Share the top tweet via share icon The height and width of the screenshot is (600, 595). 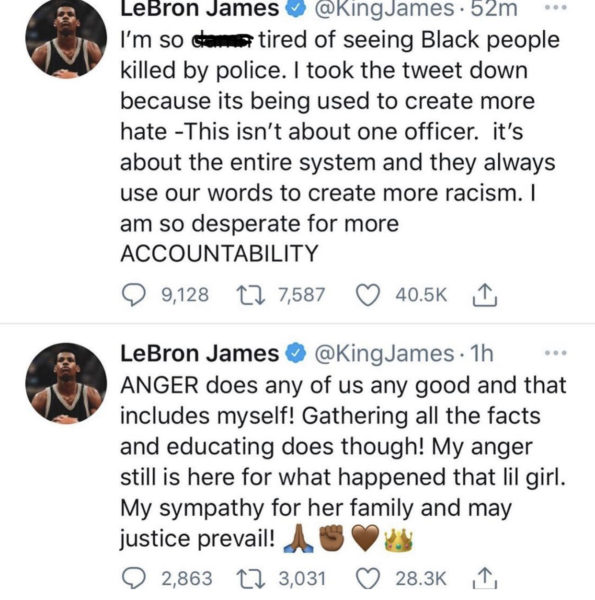(x=485, y=295)
